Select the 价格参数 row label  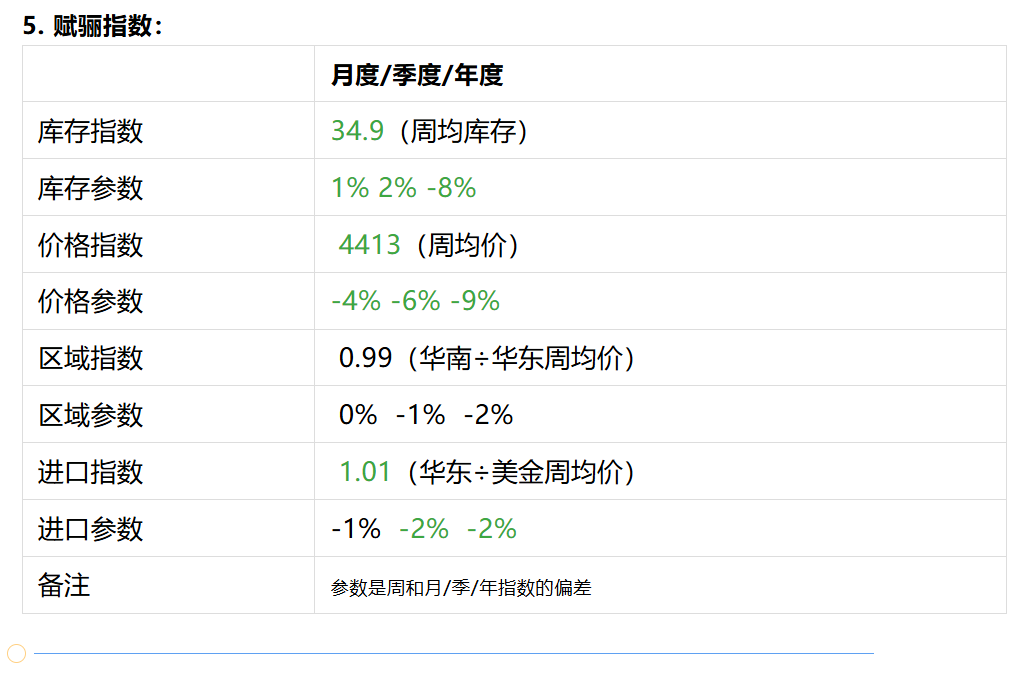click(x=91, y=301)
